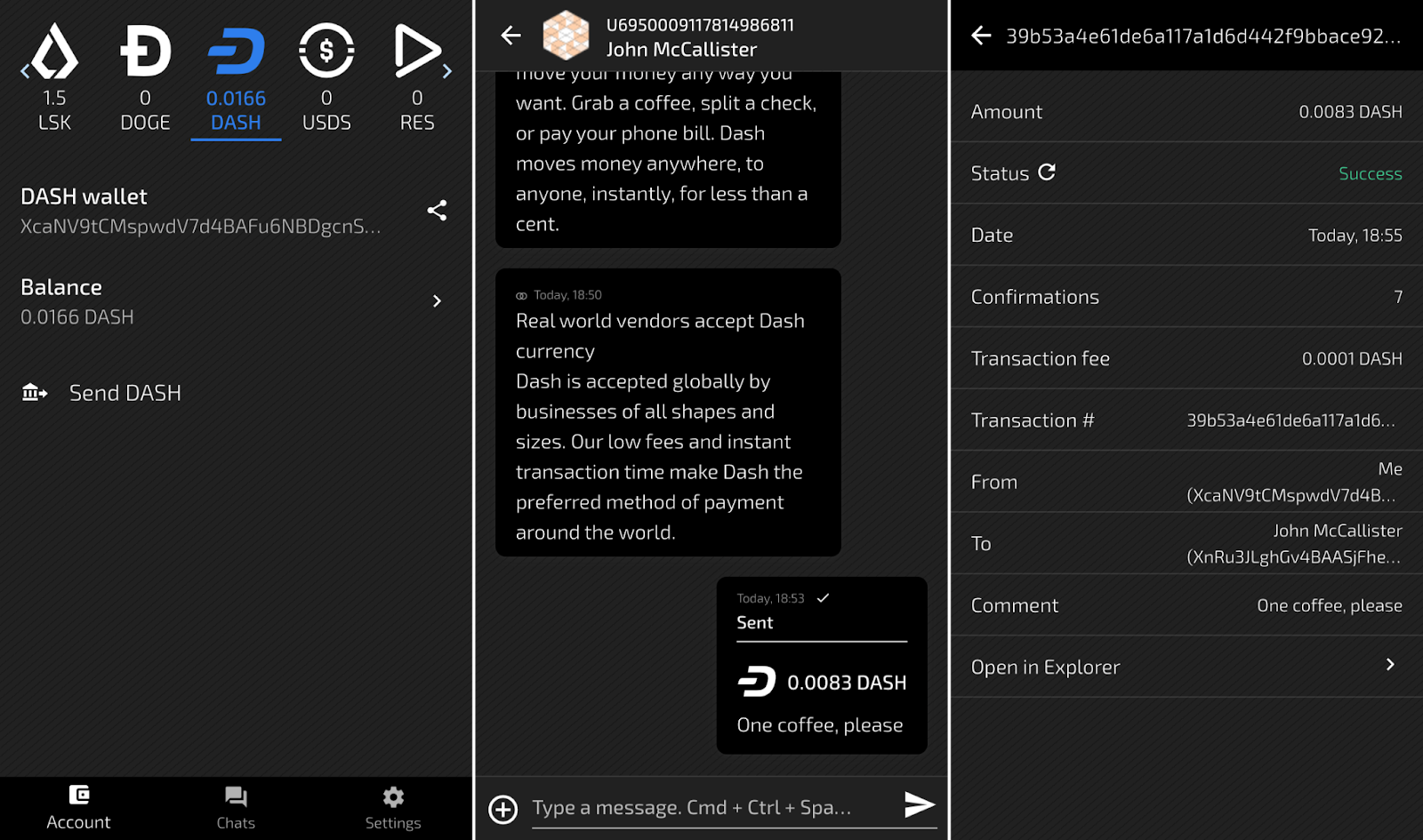Select the DASH wallet icon

[x=236, y=51]
